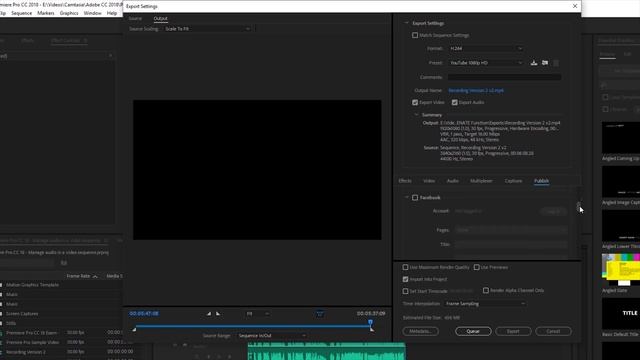This screenshot has width=640, height=360.
Task: Open the Markers menu in Premiere
Action: tap(46, 13)
